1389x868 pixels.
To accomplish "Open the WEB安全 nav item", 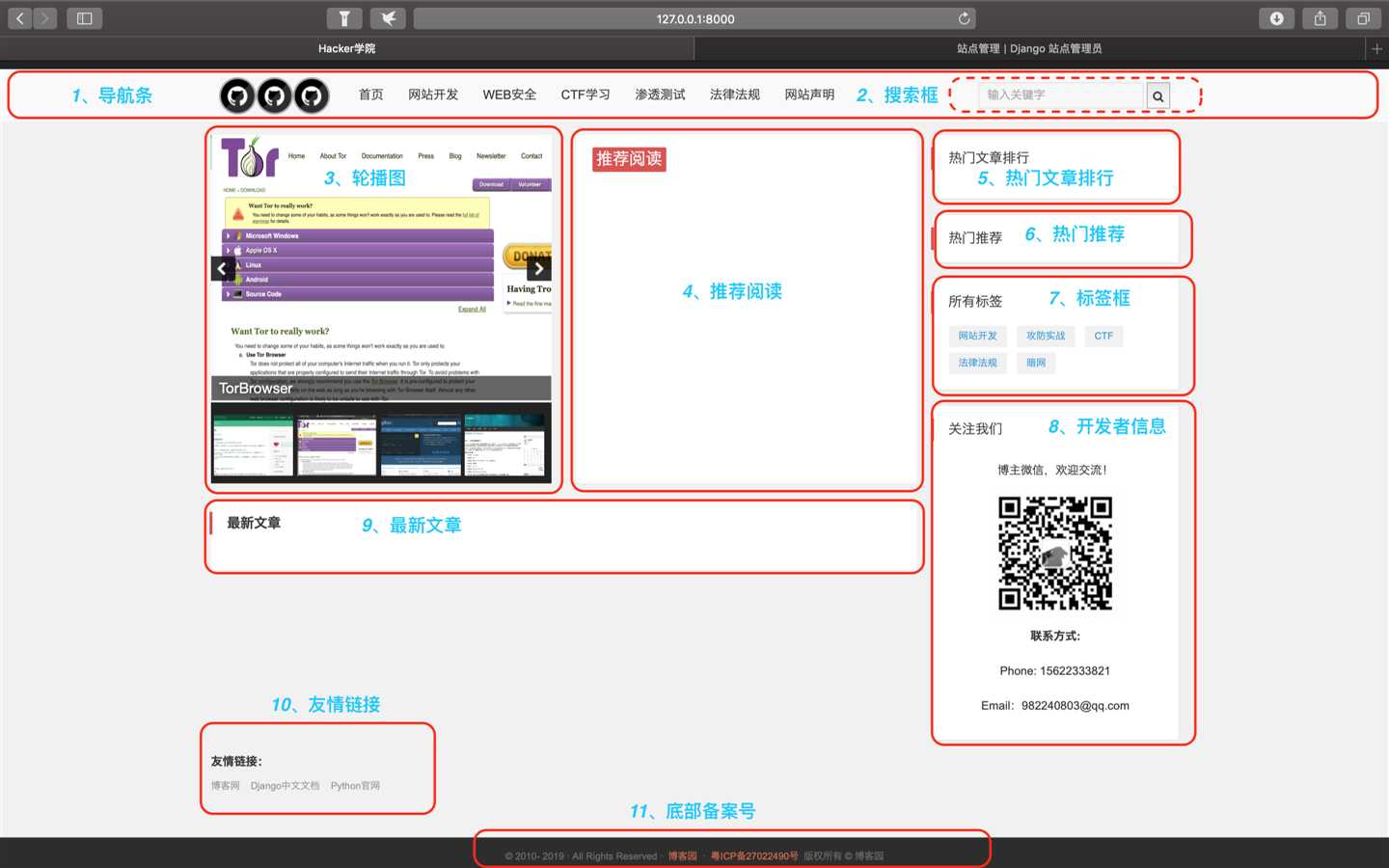I will tap(509, 95).
